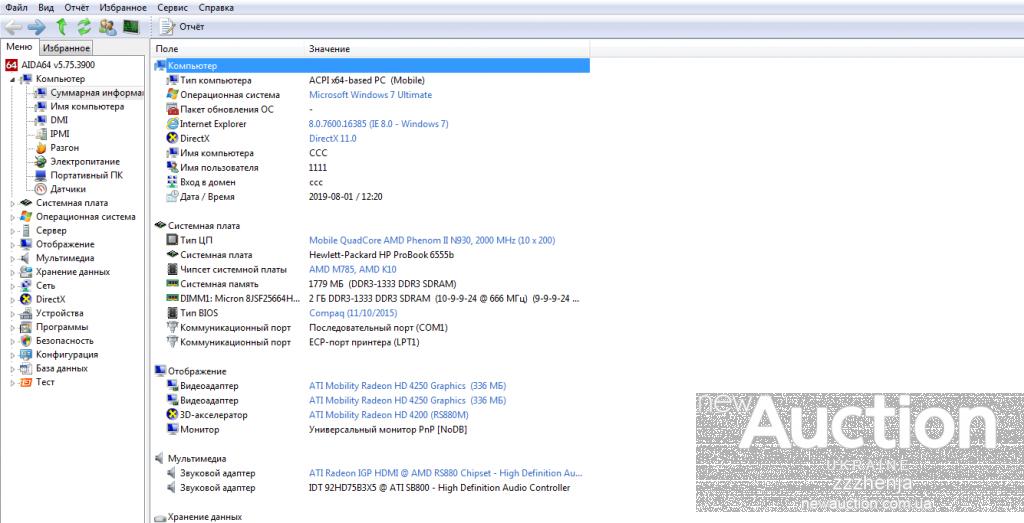The width and height of the screenshot is (1024, 523).
Task: Open the Избранное menu in menu bar
Action: click(123, 8)
